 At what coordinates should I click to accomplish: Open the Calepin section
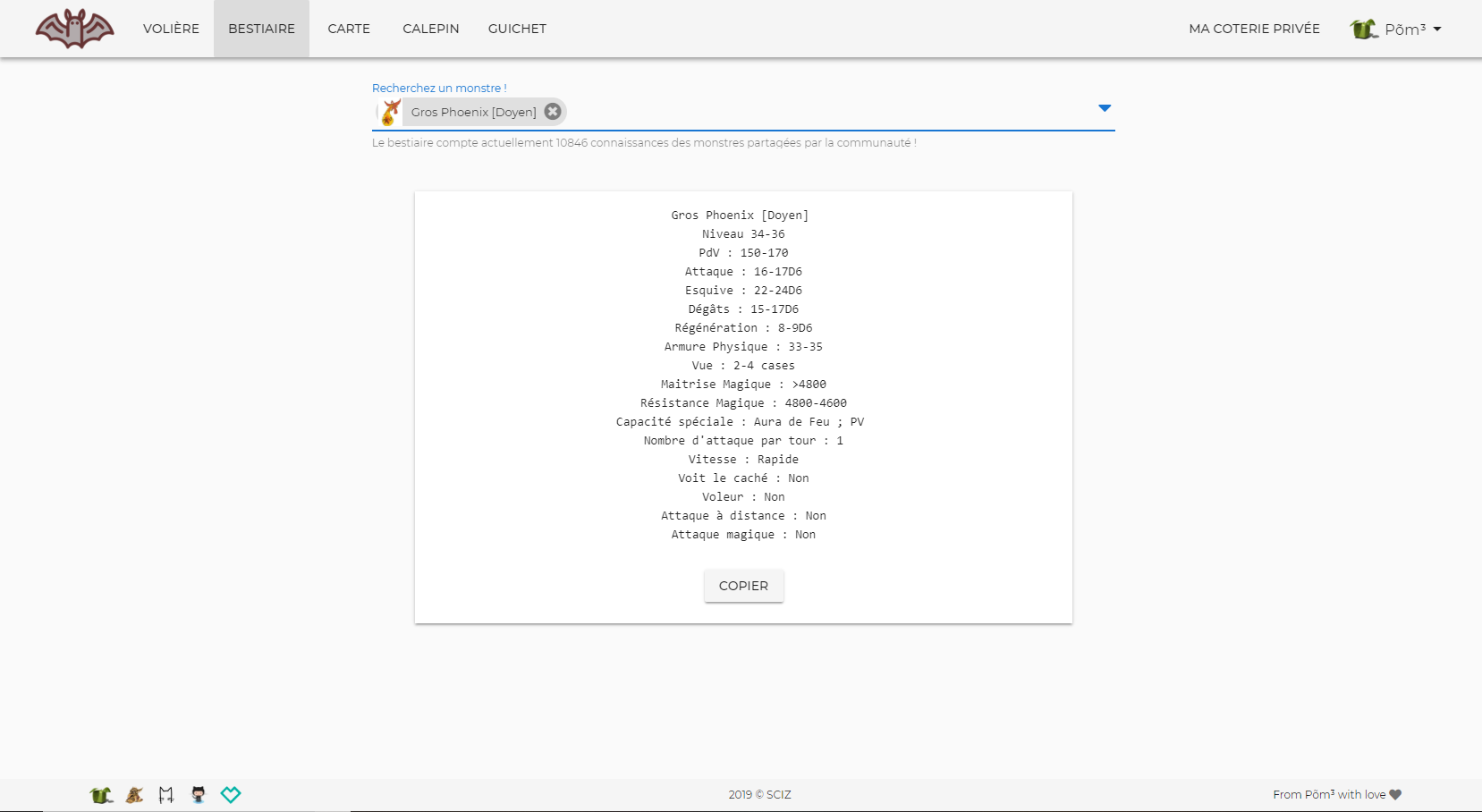[430, 29]
